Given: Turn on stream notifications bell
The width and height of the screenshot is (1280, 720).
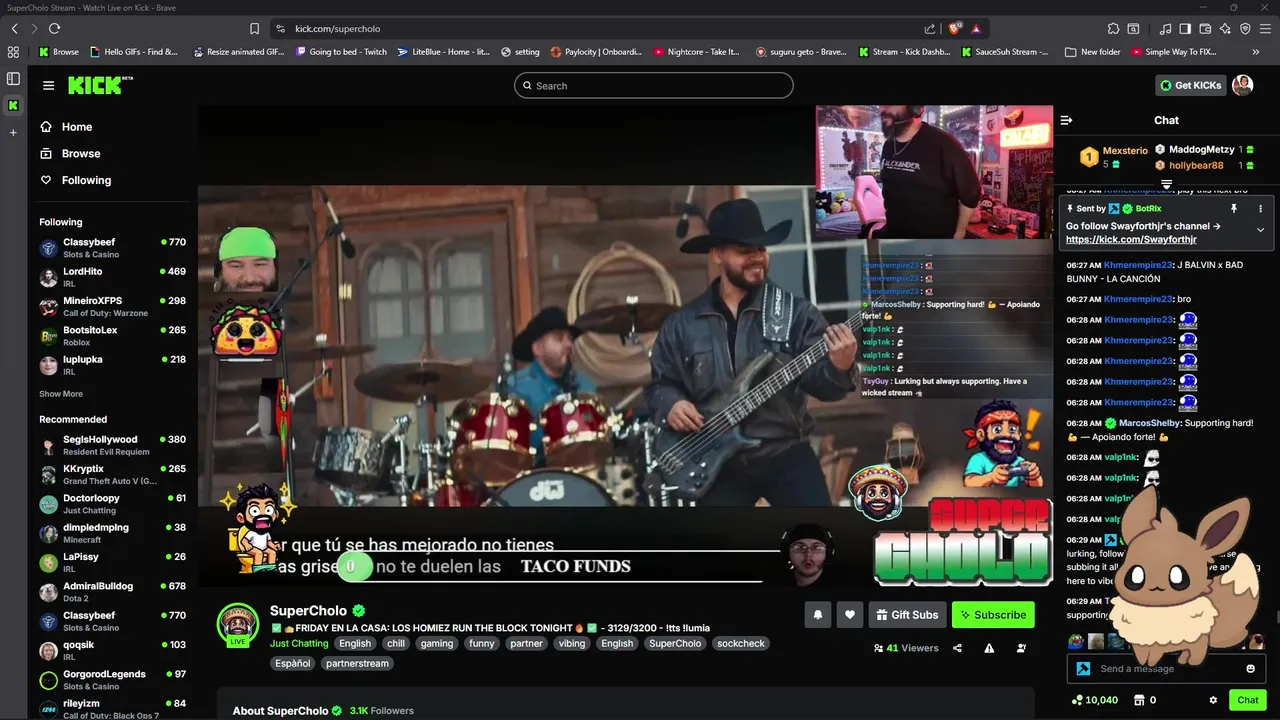Looking at the screenshot, I should (x=817, y=615).
